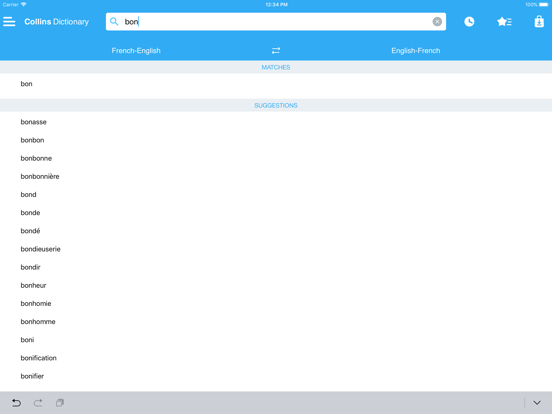This screenshot has height=414, width=552.
Task: Tap the paste clipboard icon
Action: point(60,403)
